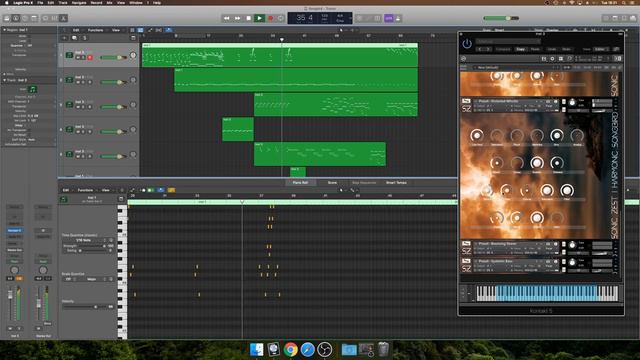Open Google Chrome from the Dock
Screen dimensions: 640x360
(291, 350)
